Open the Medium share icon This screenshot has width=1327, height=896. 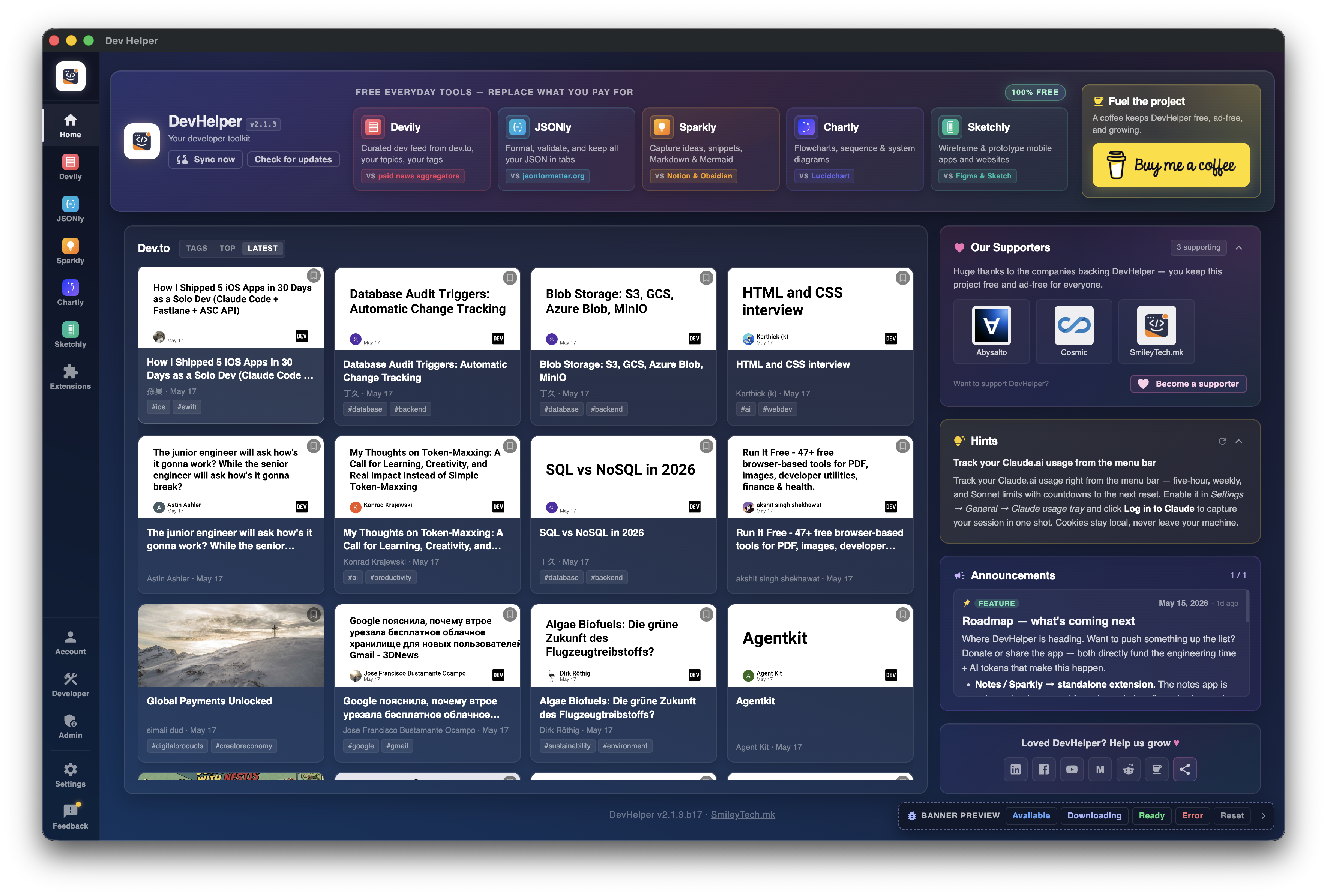click(1100, 769)
